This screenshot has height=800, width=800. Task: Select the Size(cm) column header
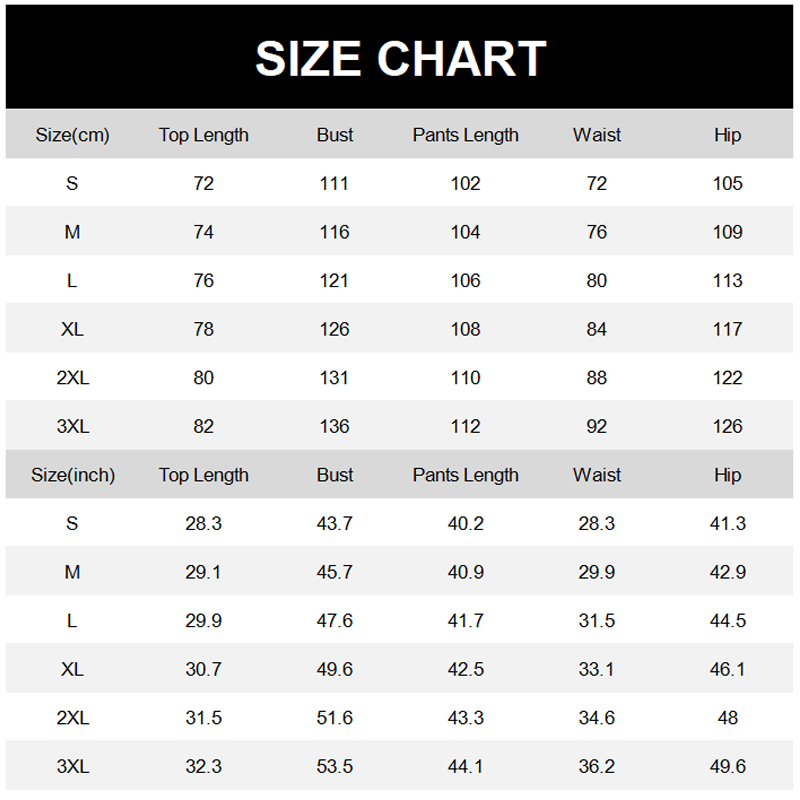[x=72, y=135]
